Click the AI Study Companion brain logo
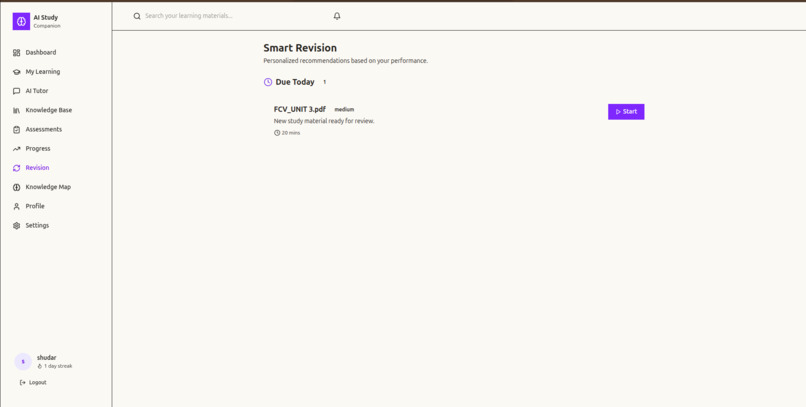The width and height of the screenshot is (806, 407). click(x=21, y=22)
